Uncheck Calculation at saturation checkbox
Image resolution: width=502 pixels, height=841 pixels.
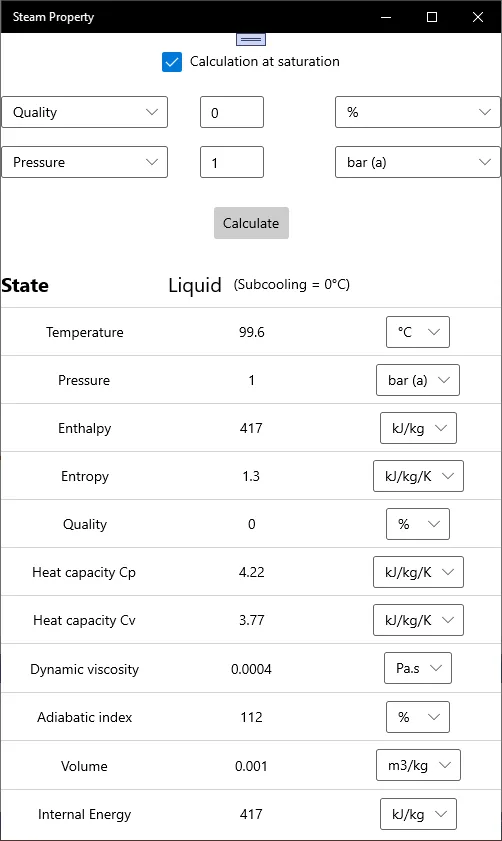point(172,62)
